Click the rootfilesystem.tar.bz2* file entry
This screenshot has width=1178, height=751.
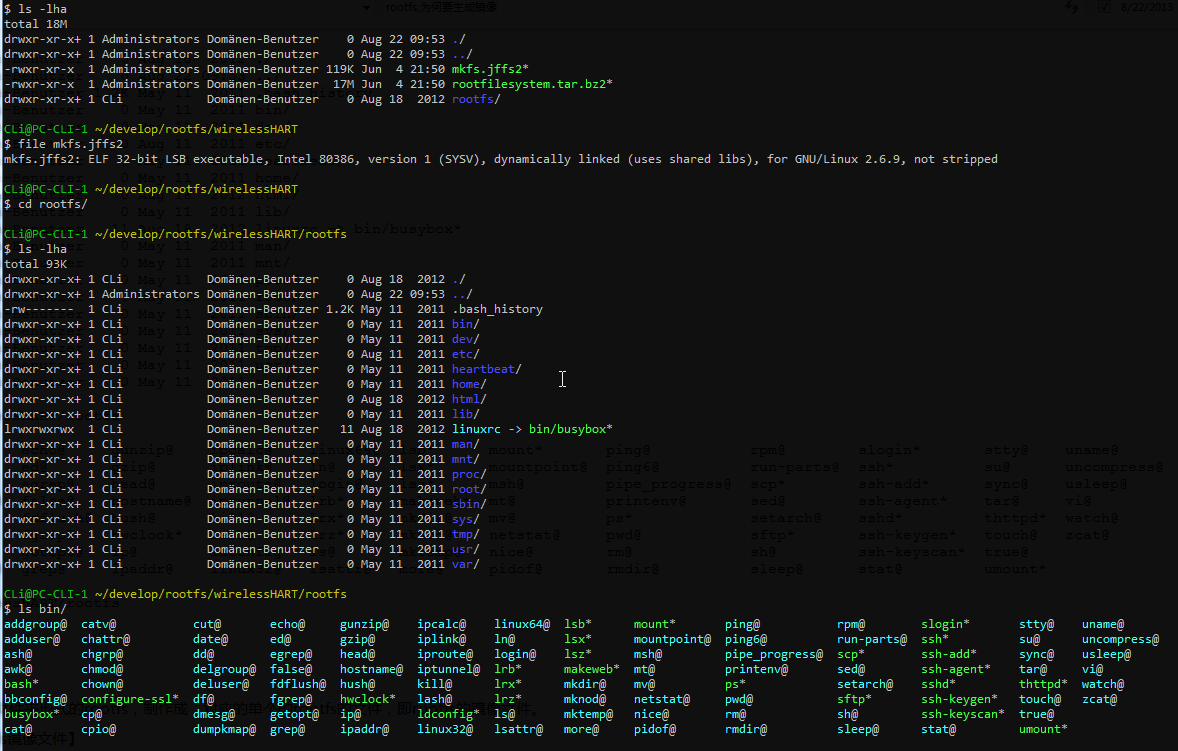[532, 84]
